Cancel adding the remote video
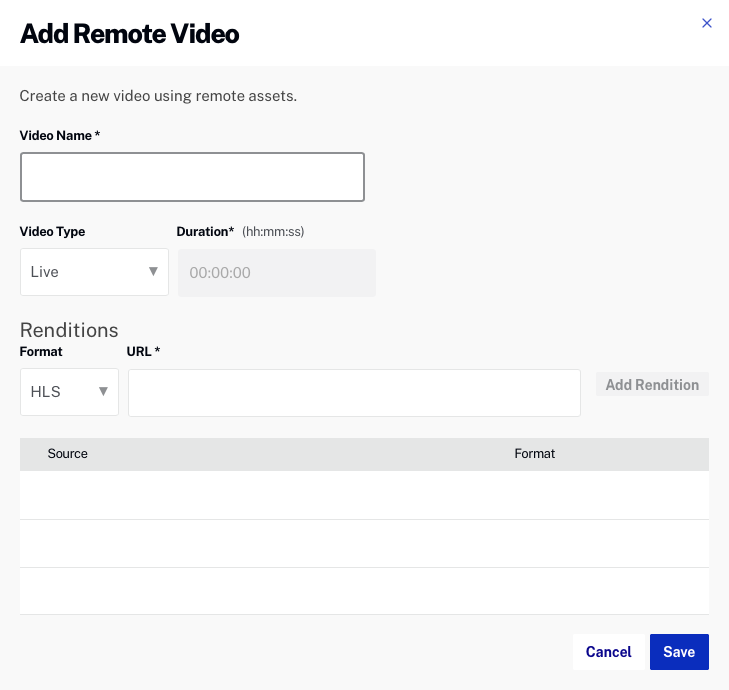The width and height of the screenshot is (729, 690). 608,652
